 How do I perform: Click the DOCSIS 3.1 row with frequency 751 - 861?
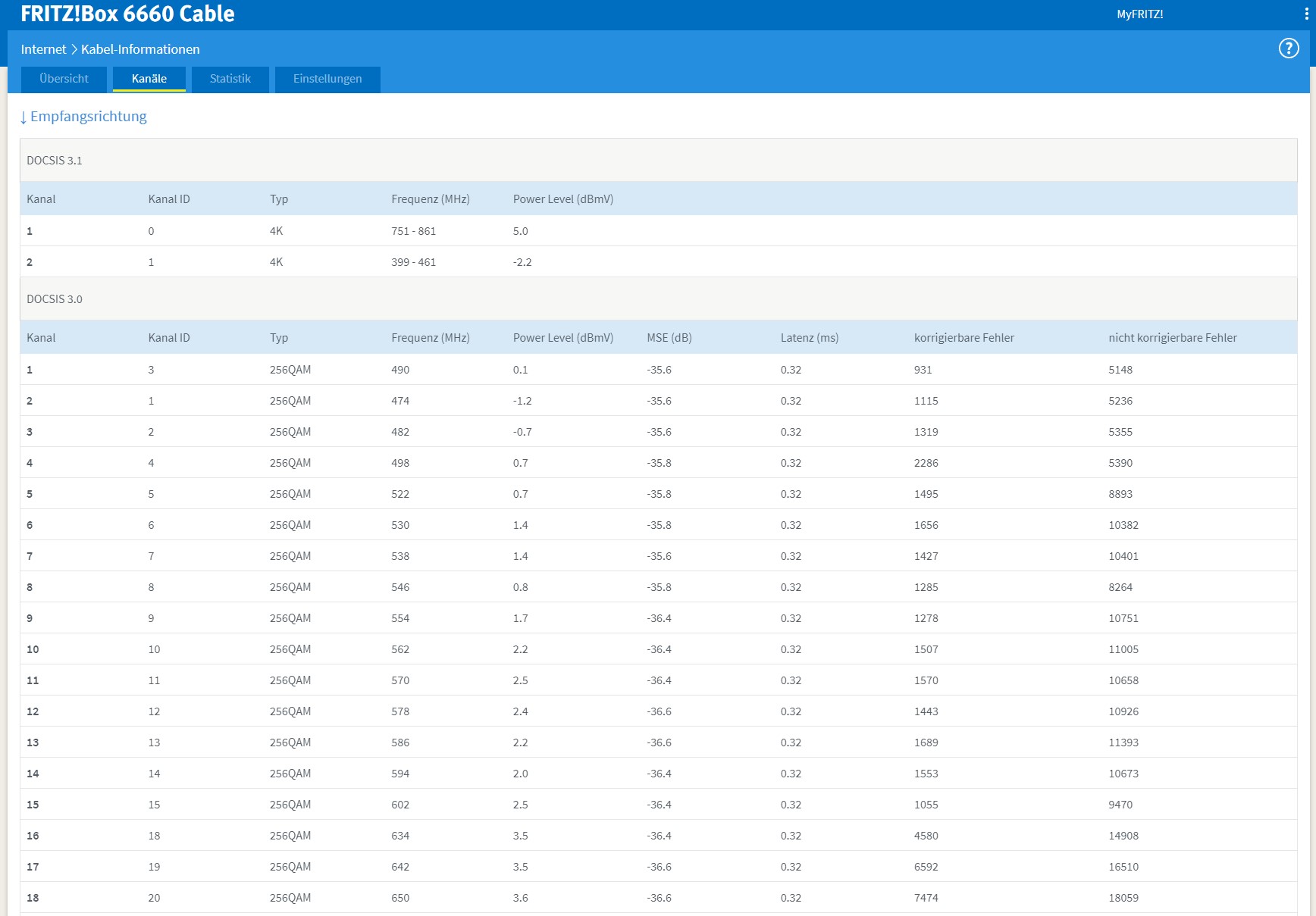[x=658, y=231]
